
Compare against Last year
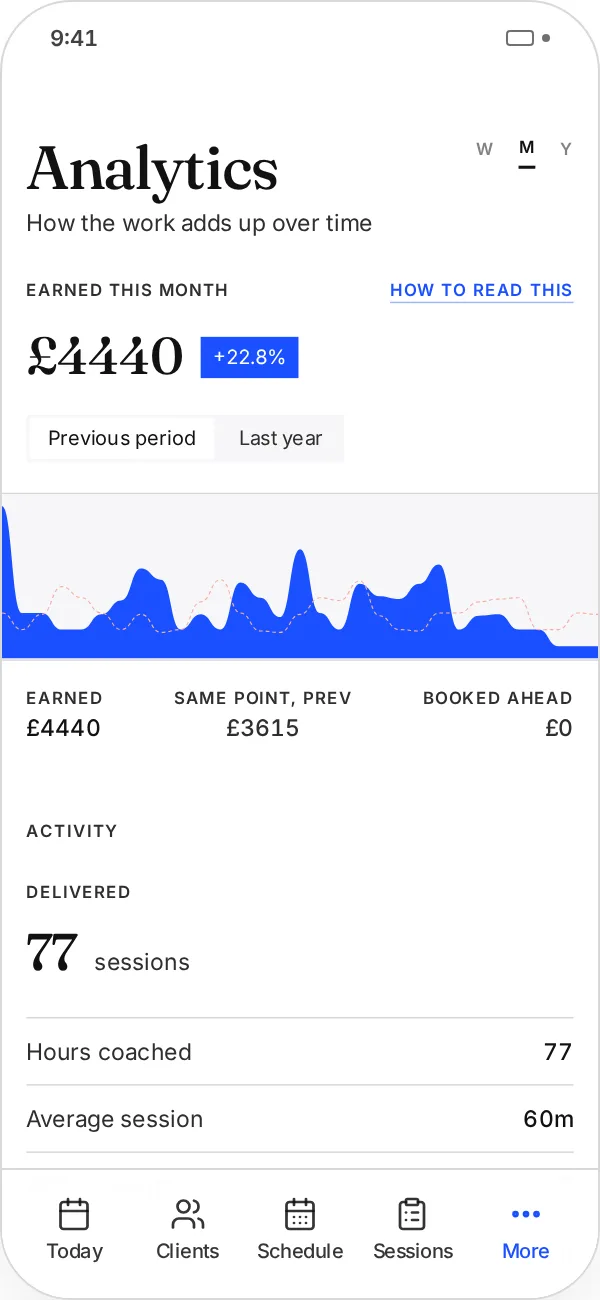[281, 438]
